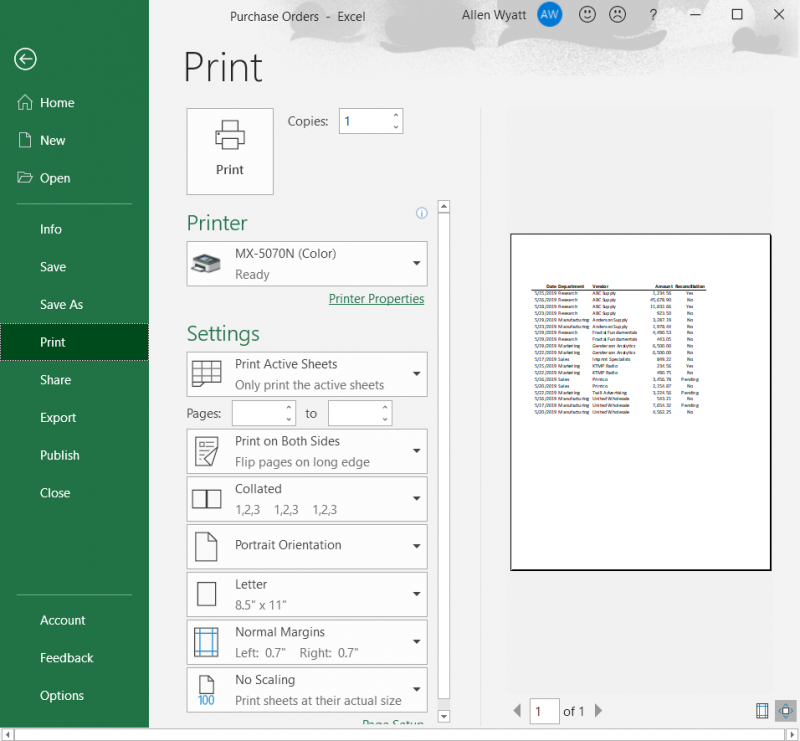Image resolution: width=800 pixels, height=741 pixels.
Task: Select New in the backstage sidebar
Action: [74, 140]
